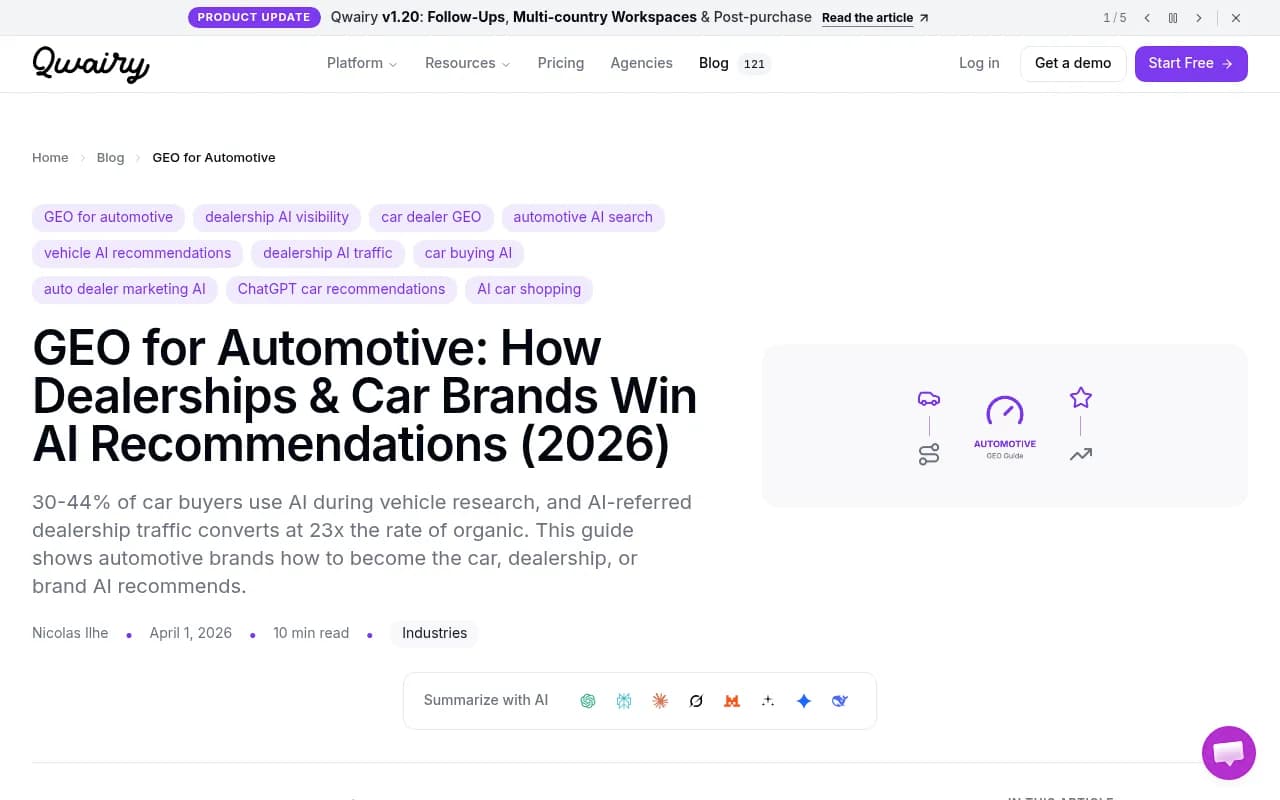Click the 121 blog count badge

coord(754,64)
